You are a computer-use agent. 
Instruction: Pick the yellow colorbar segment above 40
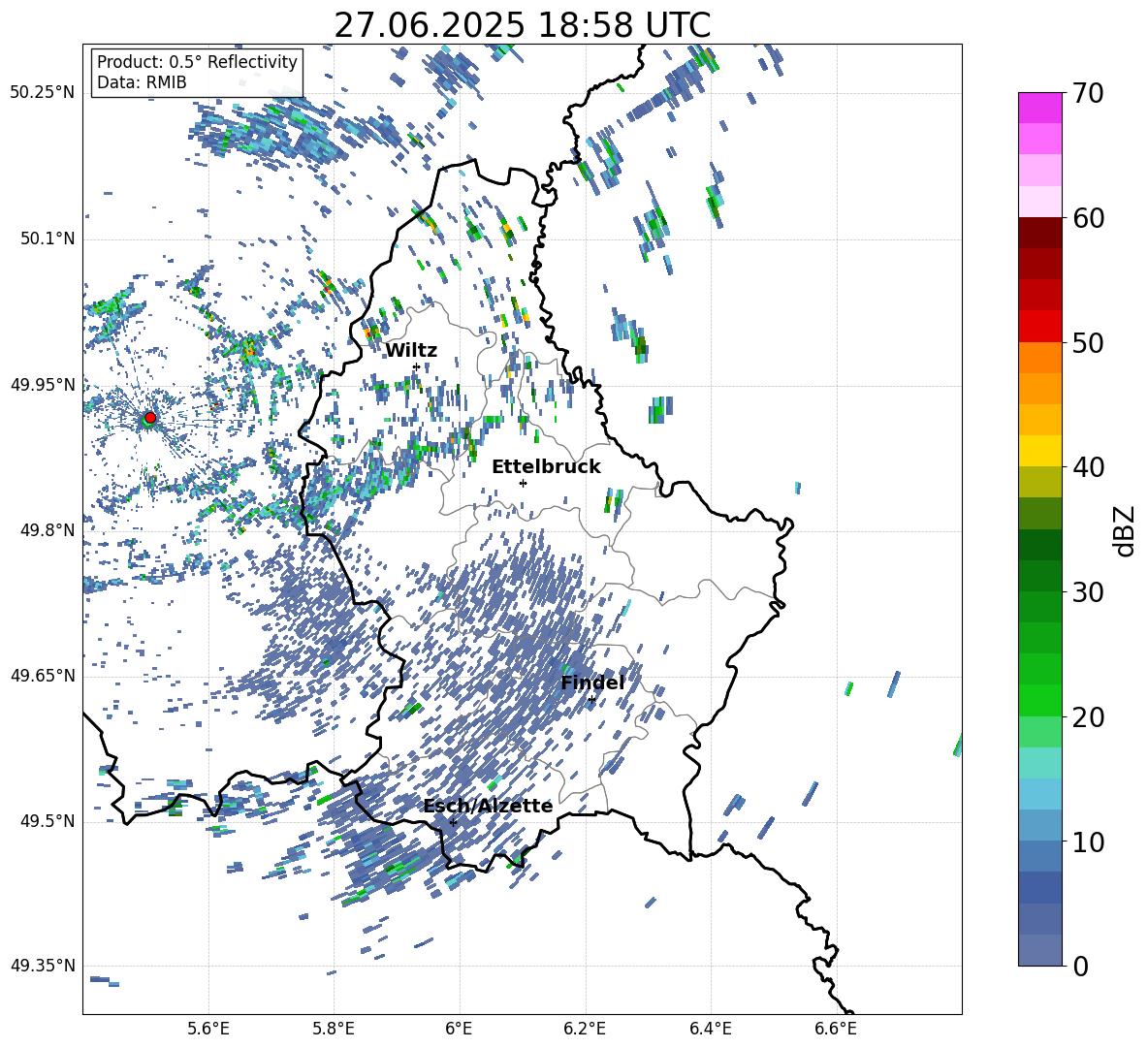[1039, 451]
